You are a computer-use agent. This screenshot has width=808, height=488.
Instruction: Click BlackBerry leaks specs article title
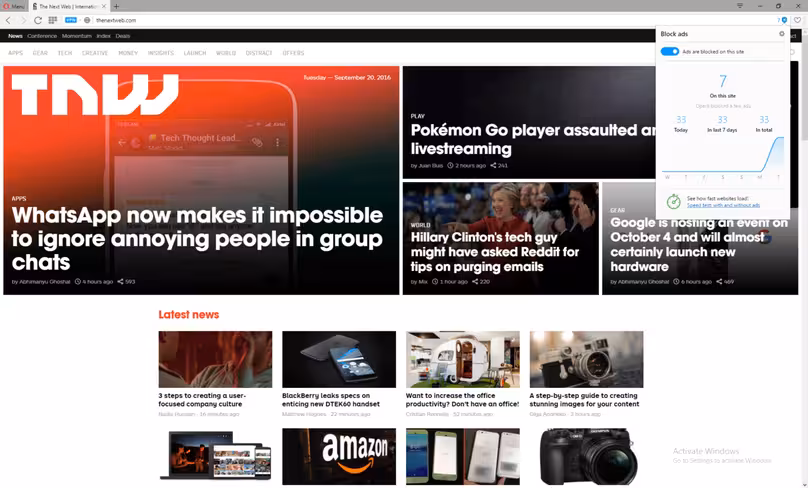point(331,400)
